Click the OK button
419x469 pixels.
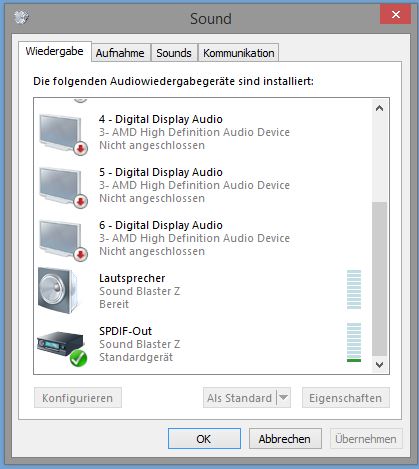click(204, 439)
